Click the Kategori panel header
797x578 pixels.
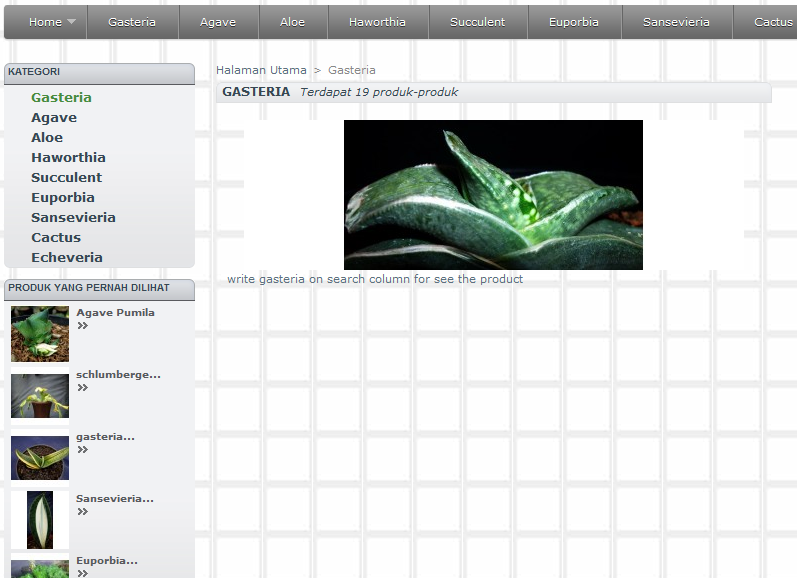click(99, 74)
